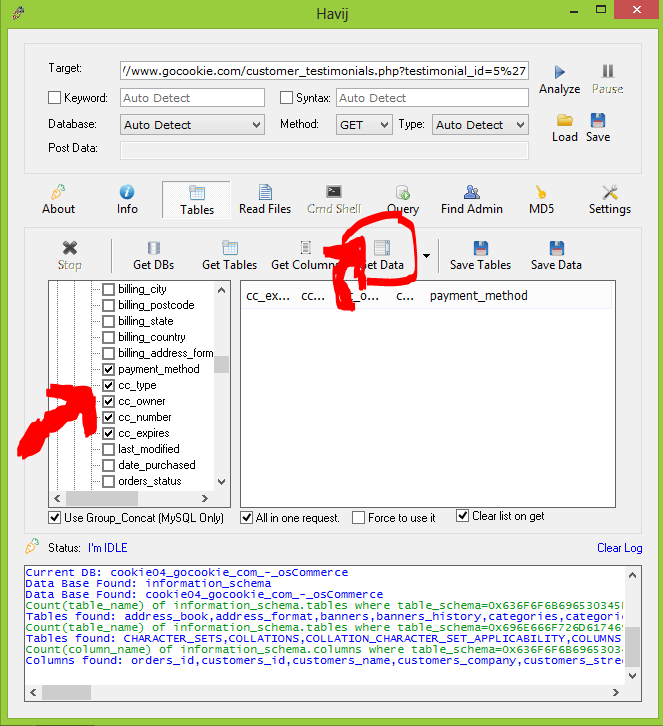Screen dimensions: 663x726
Task: Click the carrot icon beside Status
Action: (x=32, y=546)
